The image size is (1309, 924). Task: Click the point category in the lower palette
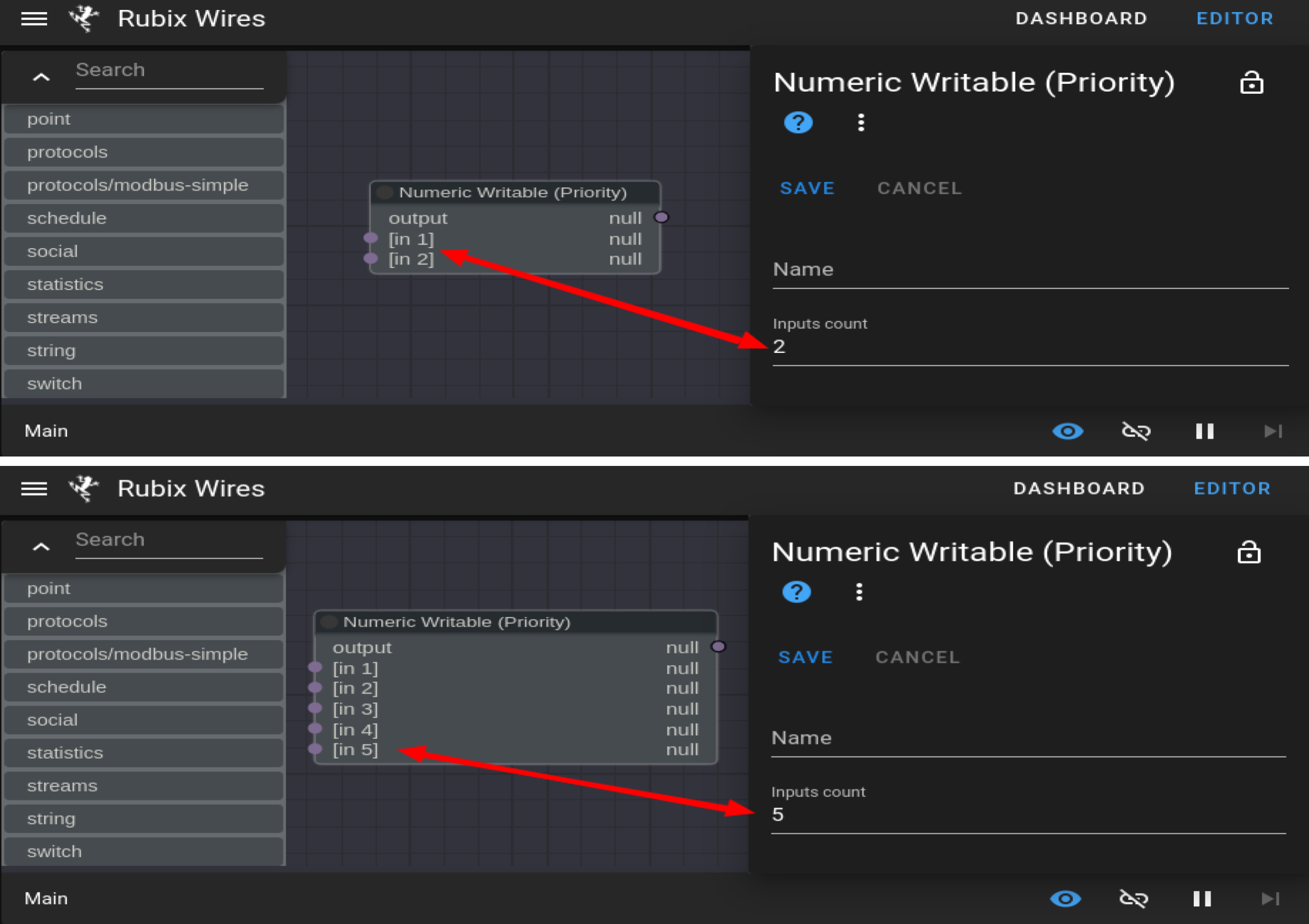click(144, 588)
